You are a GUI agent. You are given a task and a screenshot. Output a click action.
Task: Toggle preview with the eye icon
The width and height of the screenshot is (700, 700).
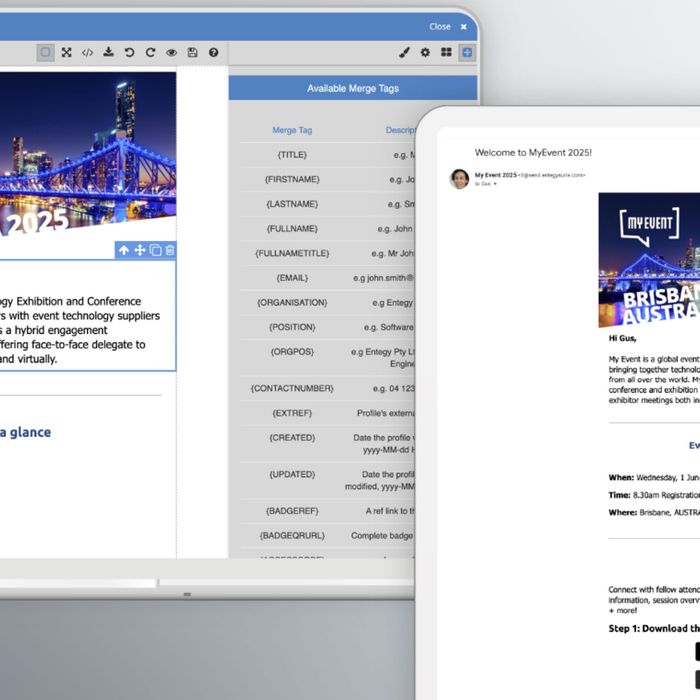[x=171, y=53]
